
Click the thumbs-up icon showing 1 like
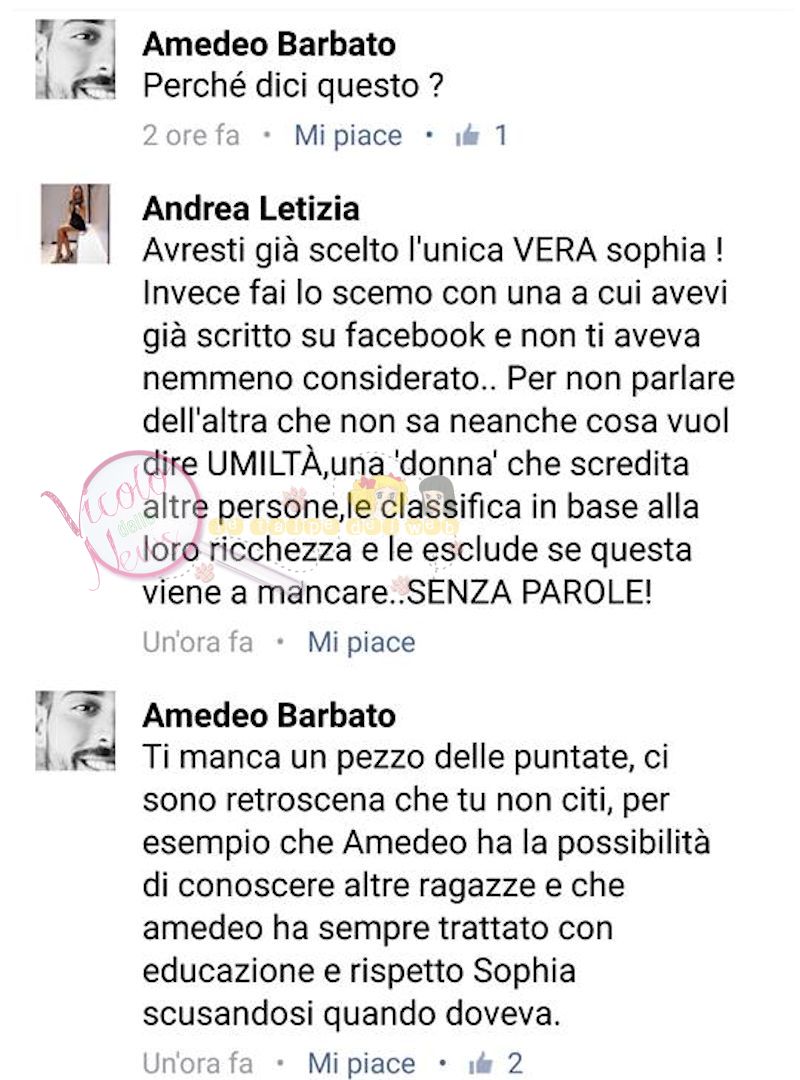point(467,136)
